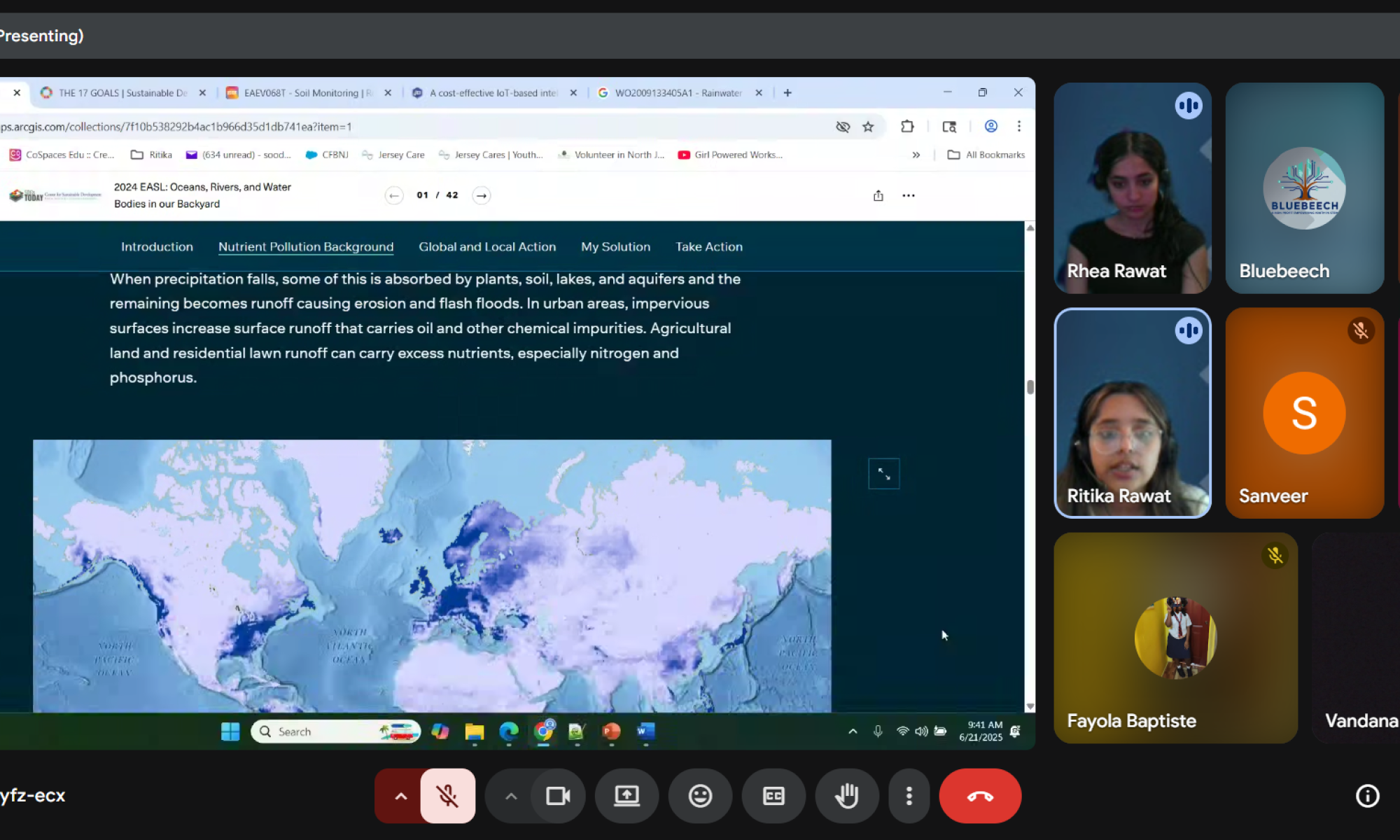Click the crossed-out eye icon in the address bar
This screenshot has height=840, width=1400.
coord(843,127)
